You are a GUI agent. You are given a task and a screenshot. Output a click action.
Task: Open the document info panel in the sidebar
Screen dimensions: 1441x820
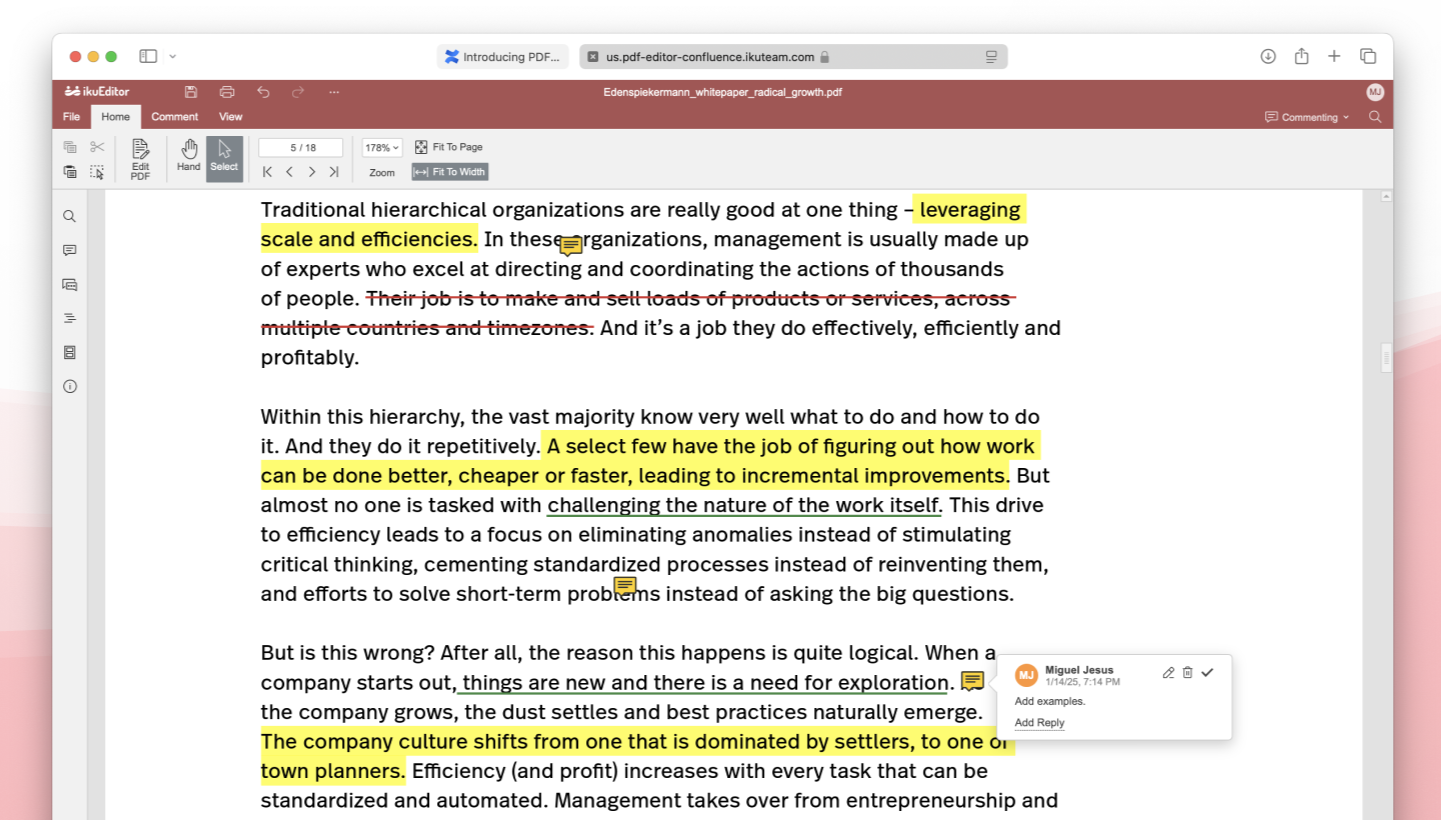pyautogui.click(x=70, y=386)
